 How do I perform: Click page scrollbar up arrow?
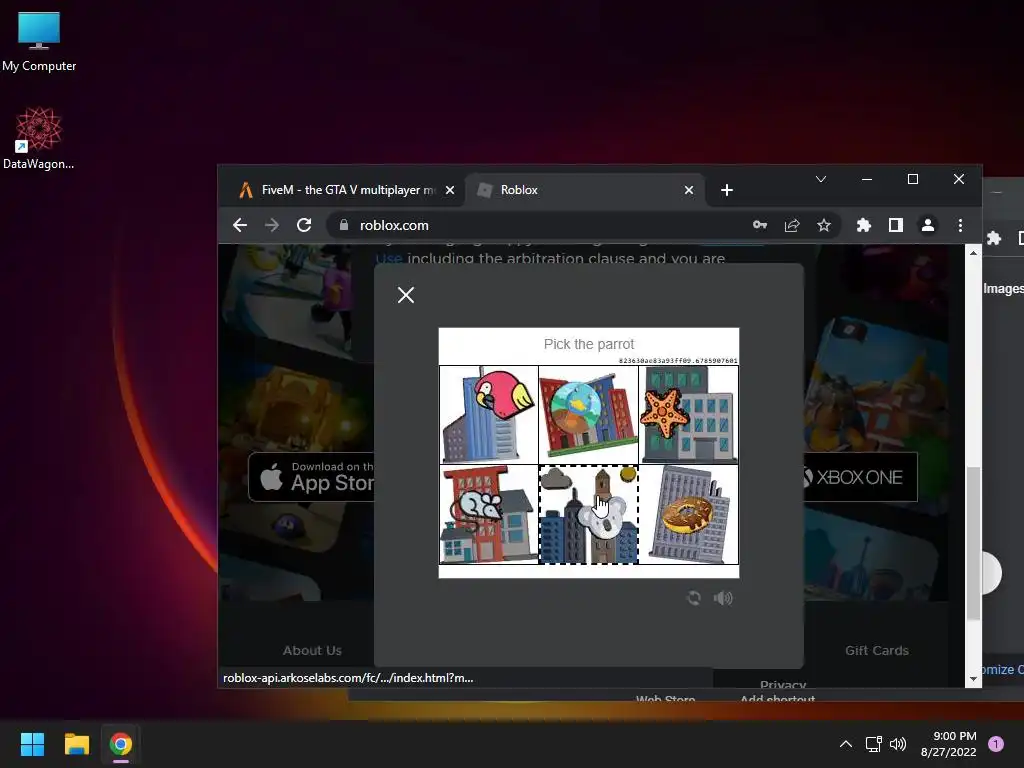(973, 252)
